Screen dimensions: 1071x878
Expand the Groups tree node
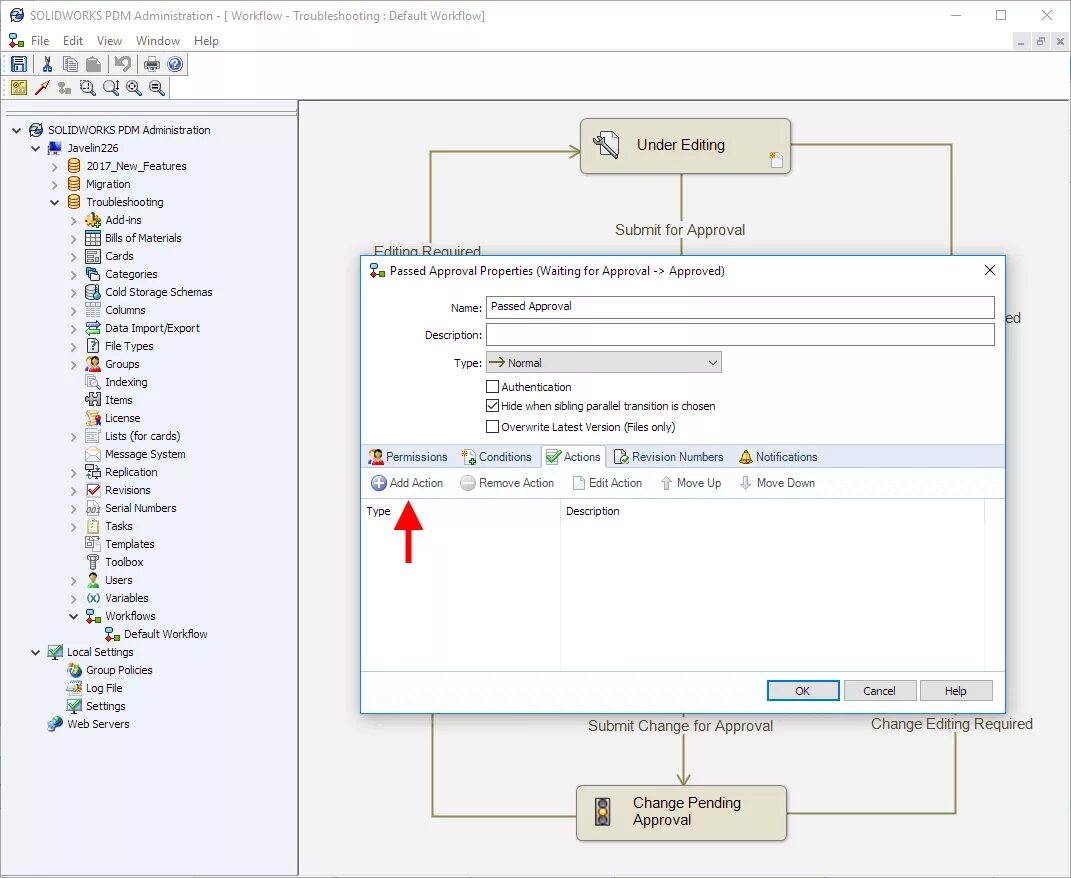[x=74, y=365]
